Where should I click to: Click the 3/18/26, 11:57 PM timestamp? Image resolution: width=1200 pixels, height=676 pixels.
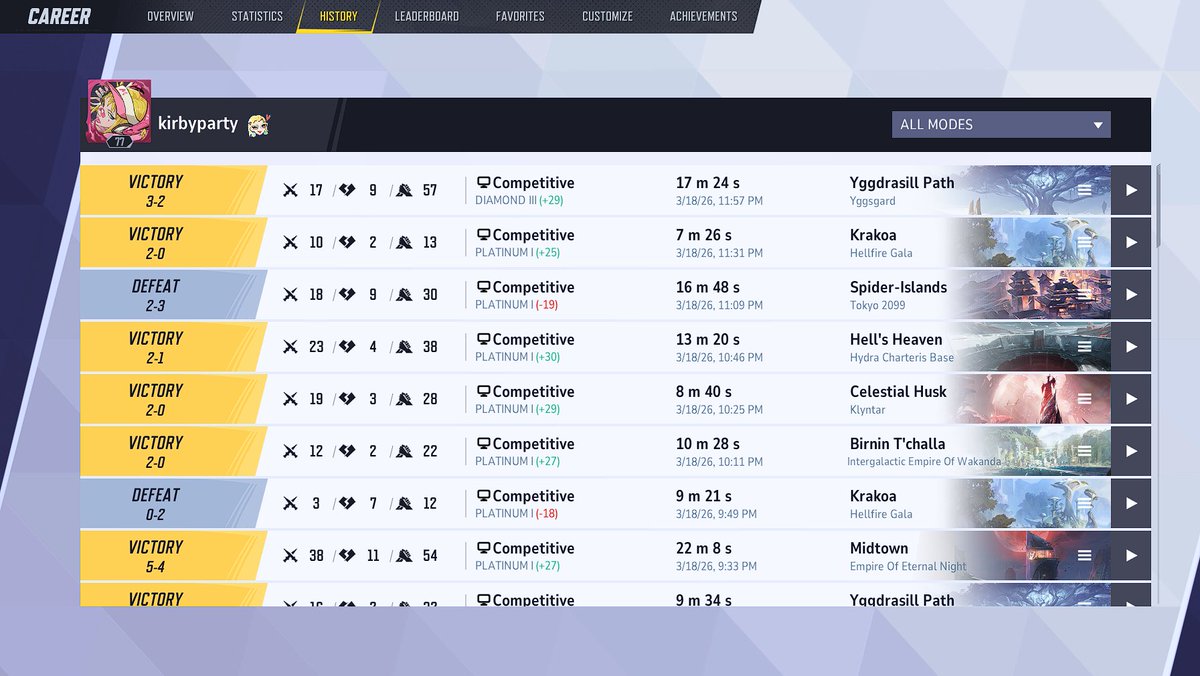click(x=720, y=201)
